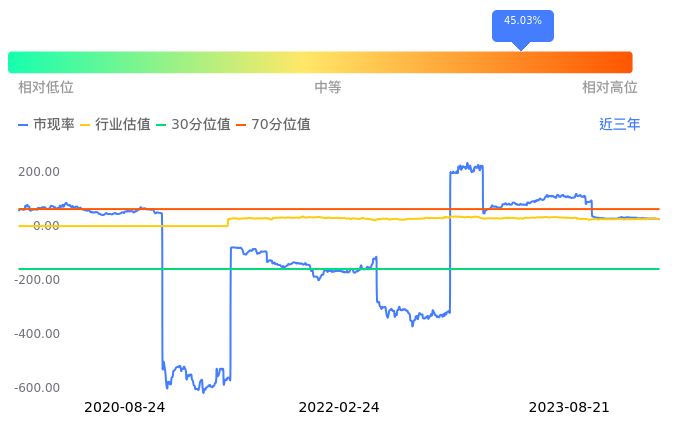This screenshot has width=686, height=442.
Task: Click the 2020-08-24 date axis label
Action: point(125,408)
